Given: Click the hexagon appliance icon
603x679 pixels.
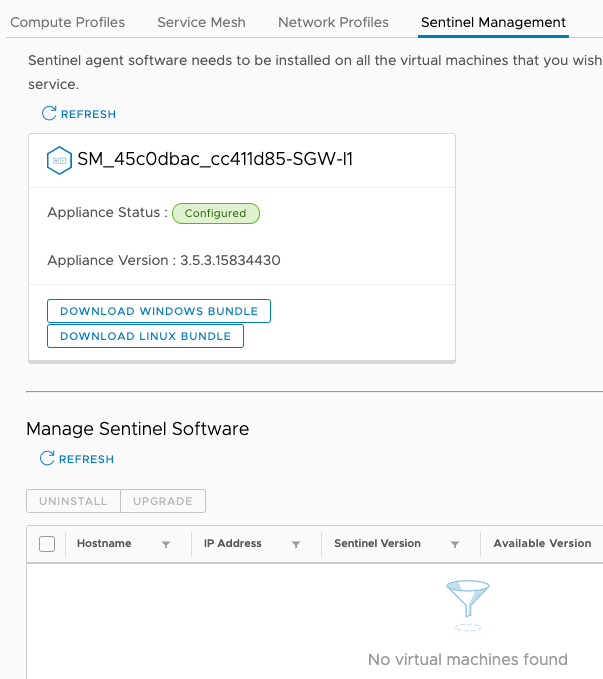Looking at the screenshot, I should (60, 160).
